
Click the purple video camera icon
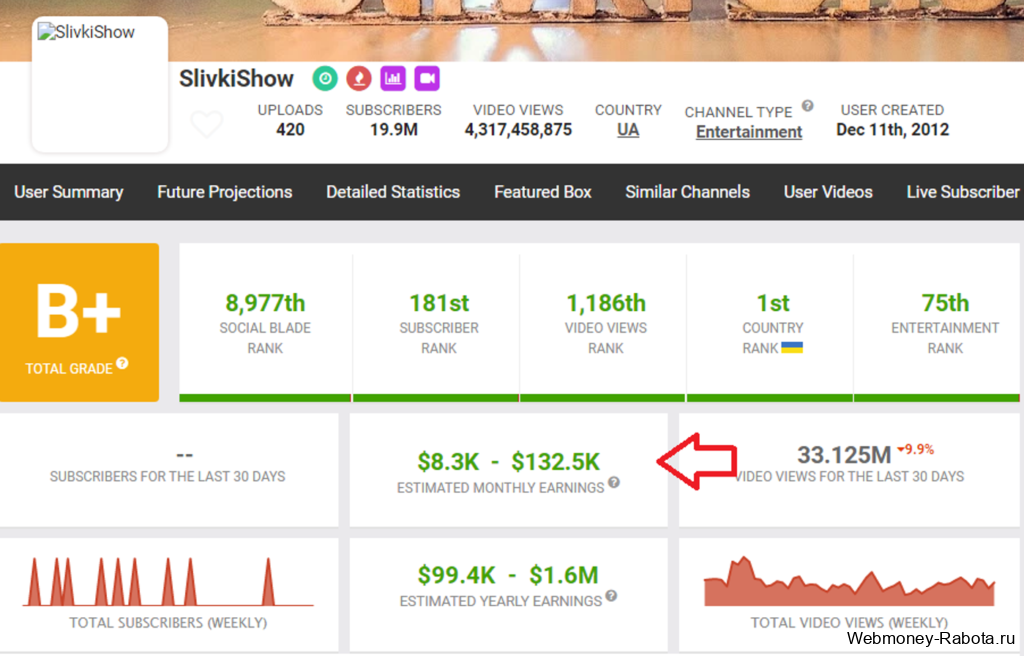tap(426, 78)
